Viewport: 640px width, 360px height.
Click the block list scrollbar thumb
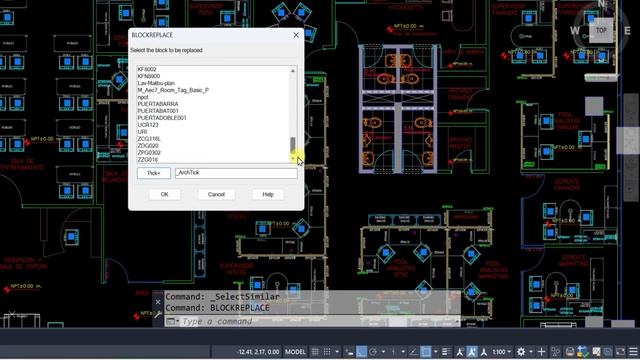pyautogui.click(x=293, y=145)
